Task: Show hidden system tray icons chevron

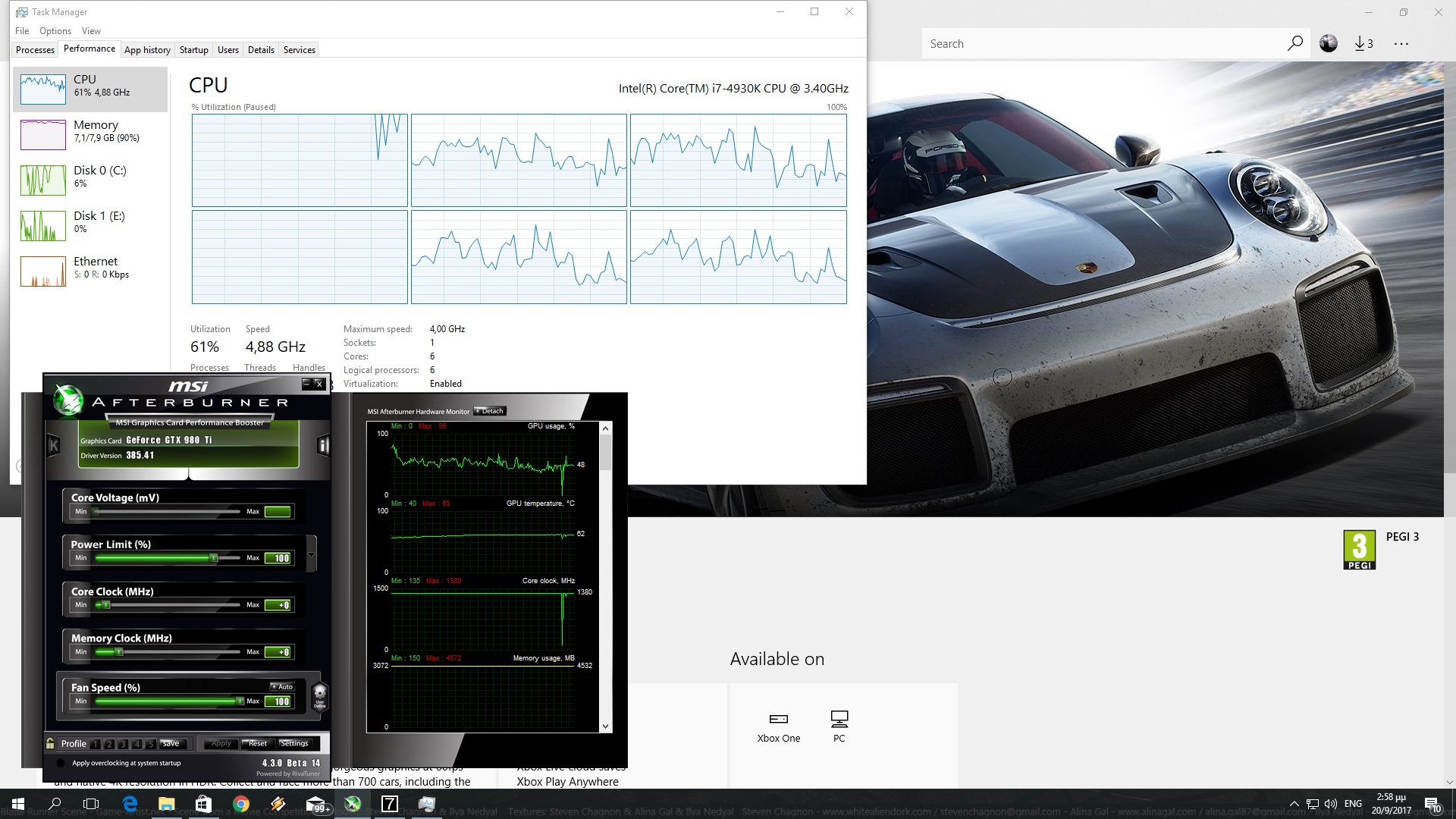Action: click(x=1294, y=804)
